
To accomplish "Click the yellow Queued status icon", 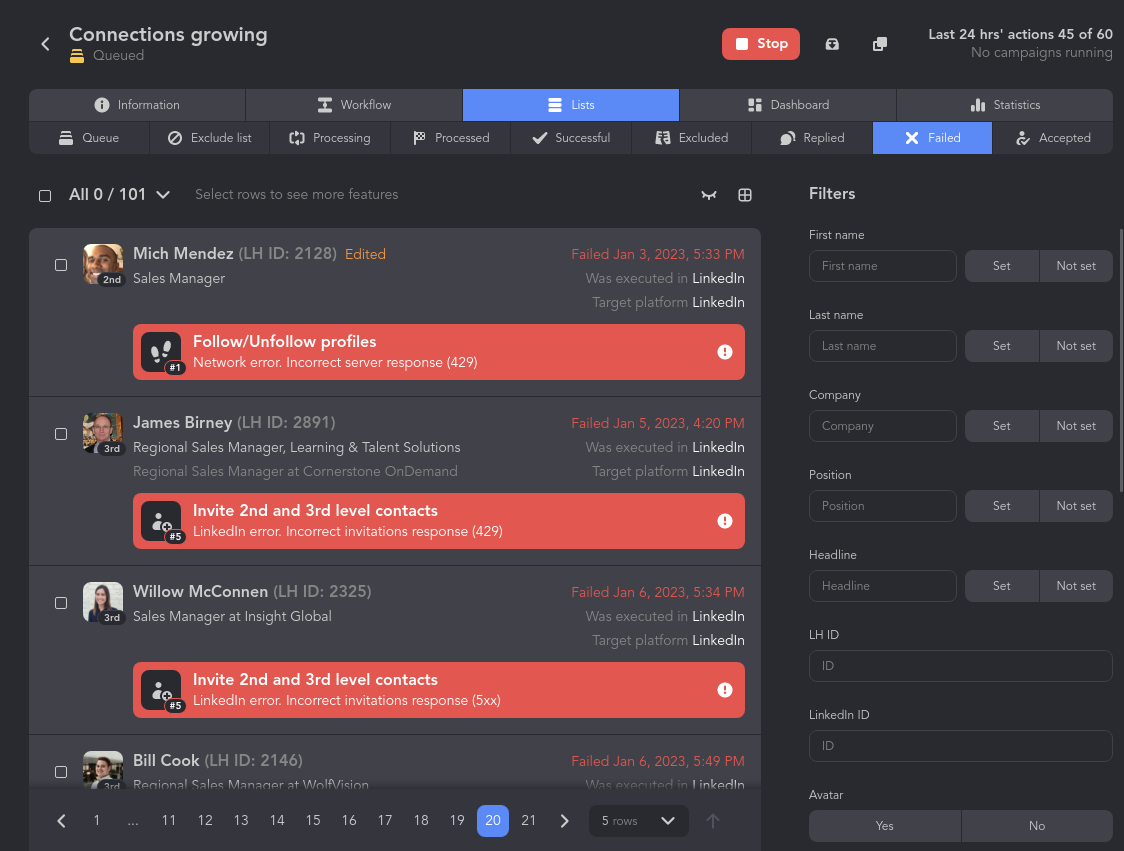I will coord(77,56).
